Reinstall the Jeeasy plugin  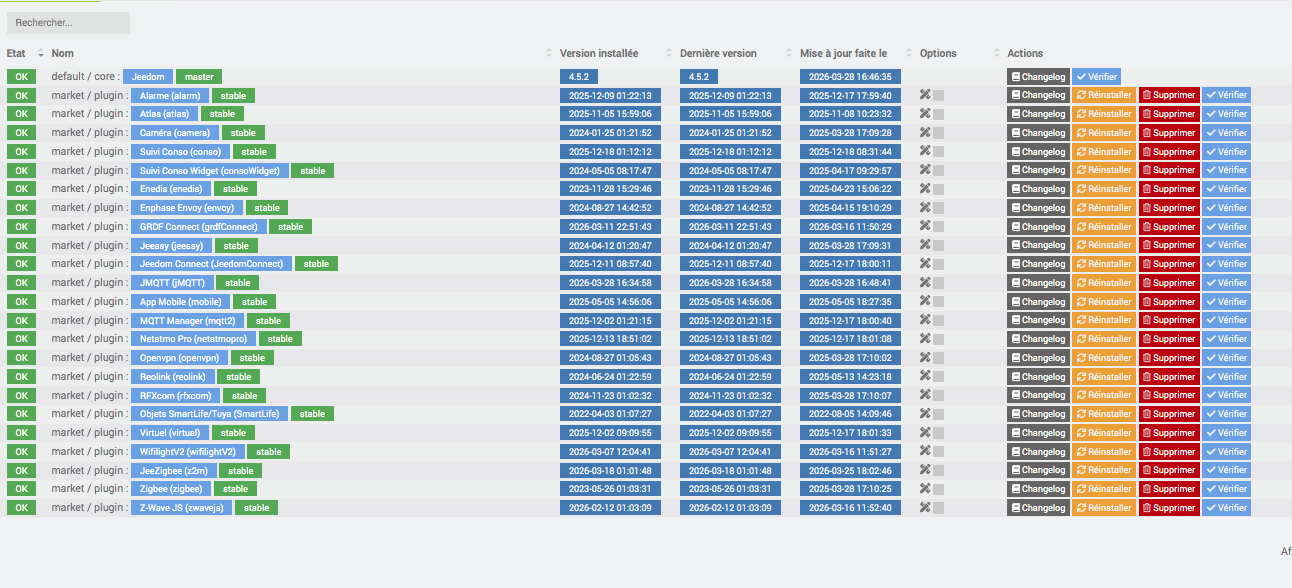click(x=1104, y=245)
